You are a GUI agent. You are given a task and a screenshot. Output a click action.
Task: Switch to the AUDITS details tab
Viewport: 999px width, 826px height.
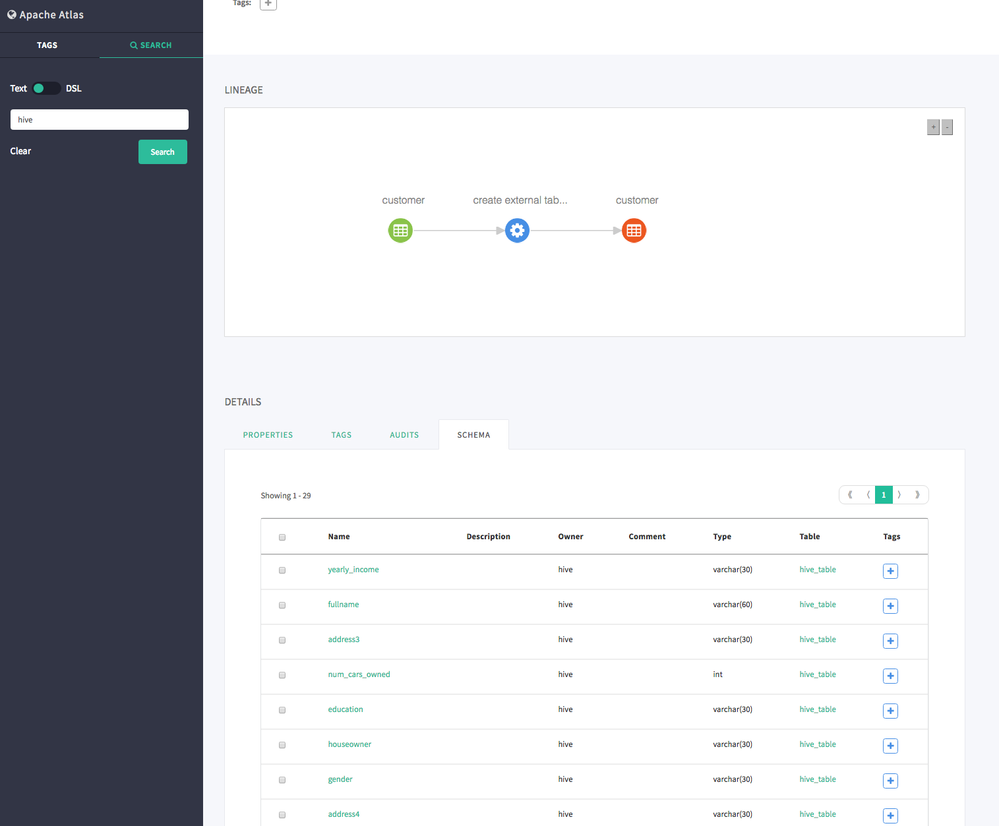[405, 435]
